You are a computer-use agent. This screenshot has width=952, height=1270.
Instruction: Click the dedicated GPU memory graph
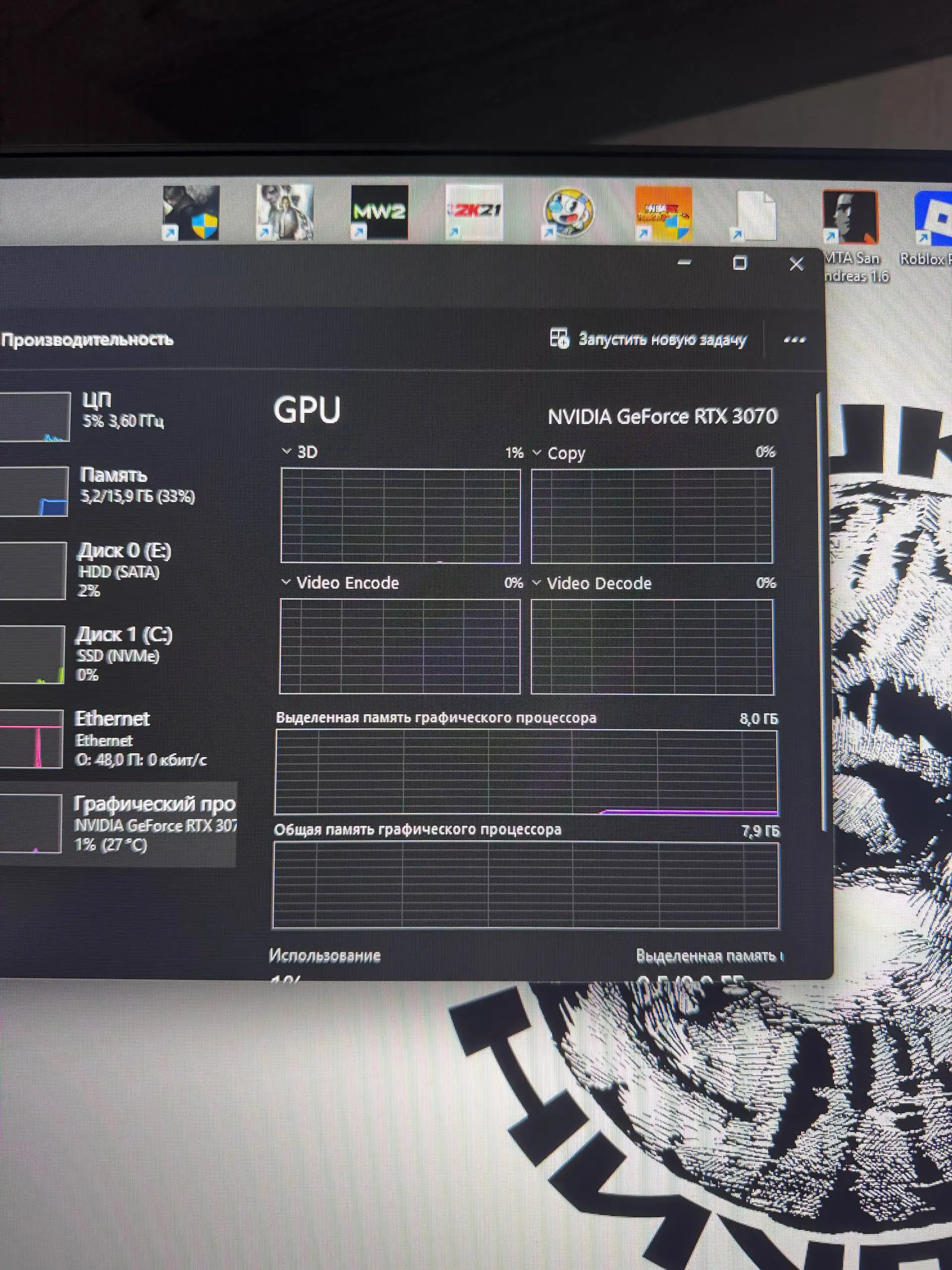coord(526,772)
